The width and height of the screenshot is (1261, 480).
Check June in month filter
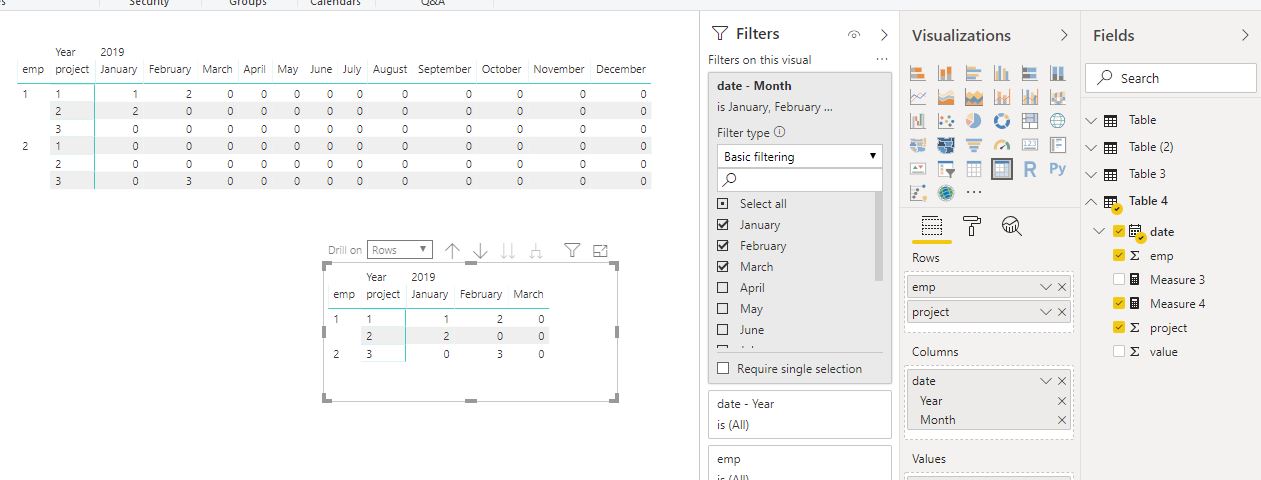(724, 330)
